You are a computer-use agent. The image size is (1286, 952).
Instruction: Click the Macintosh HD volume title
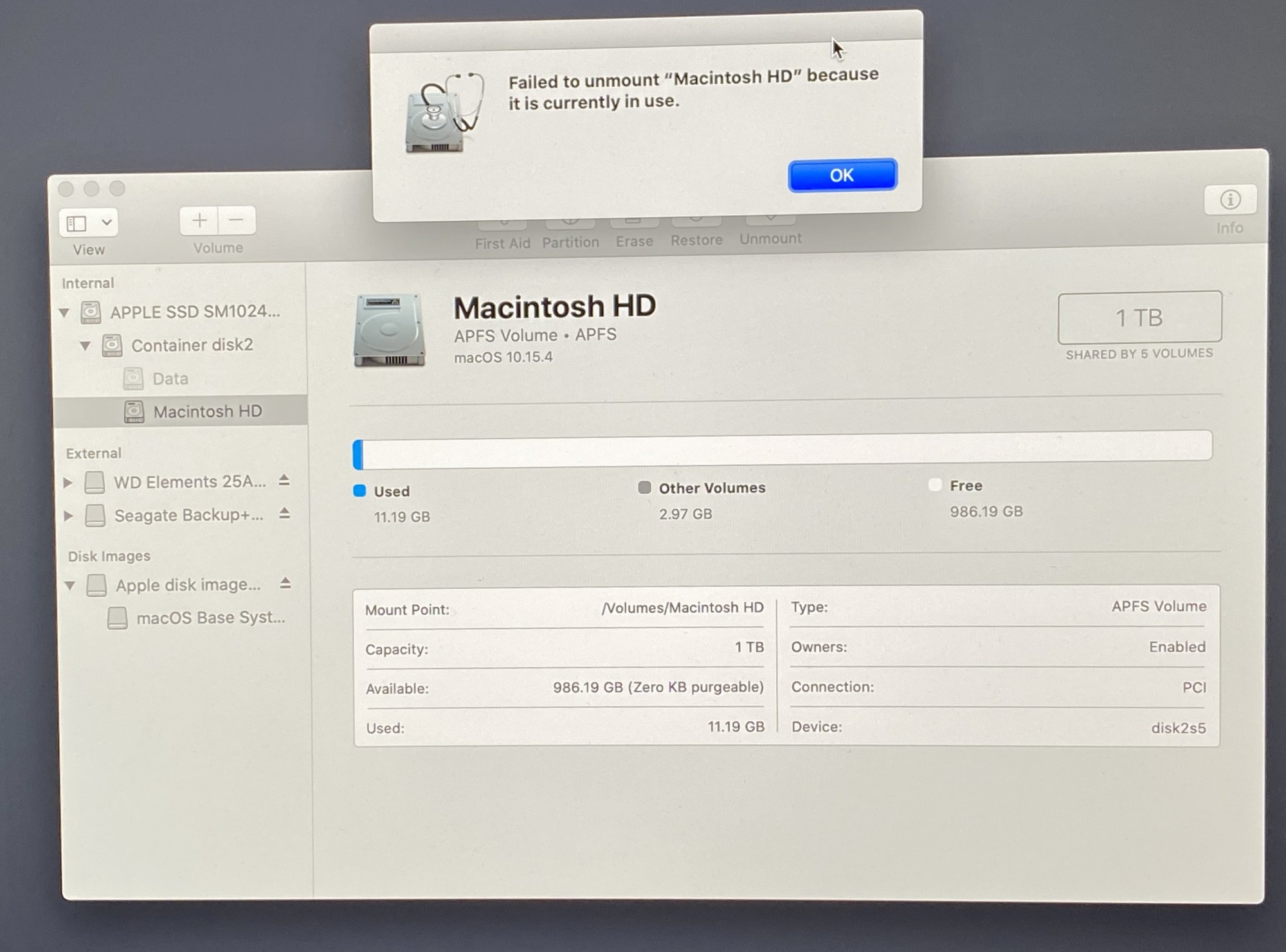[x=555, y=307]
